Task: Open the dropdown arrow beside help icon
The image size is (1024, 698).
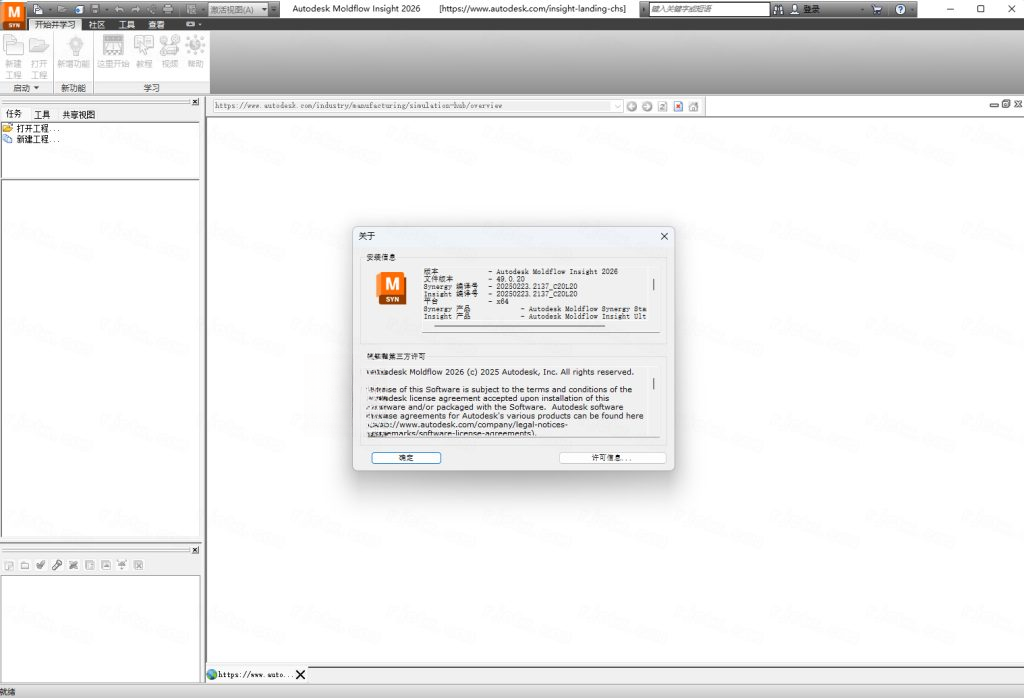Action: point(912,10)
